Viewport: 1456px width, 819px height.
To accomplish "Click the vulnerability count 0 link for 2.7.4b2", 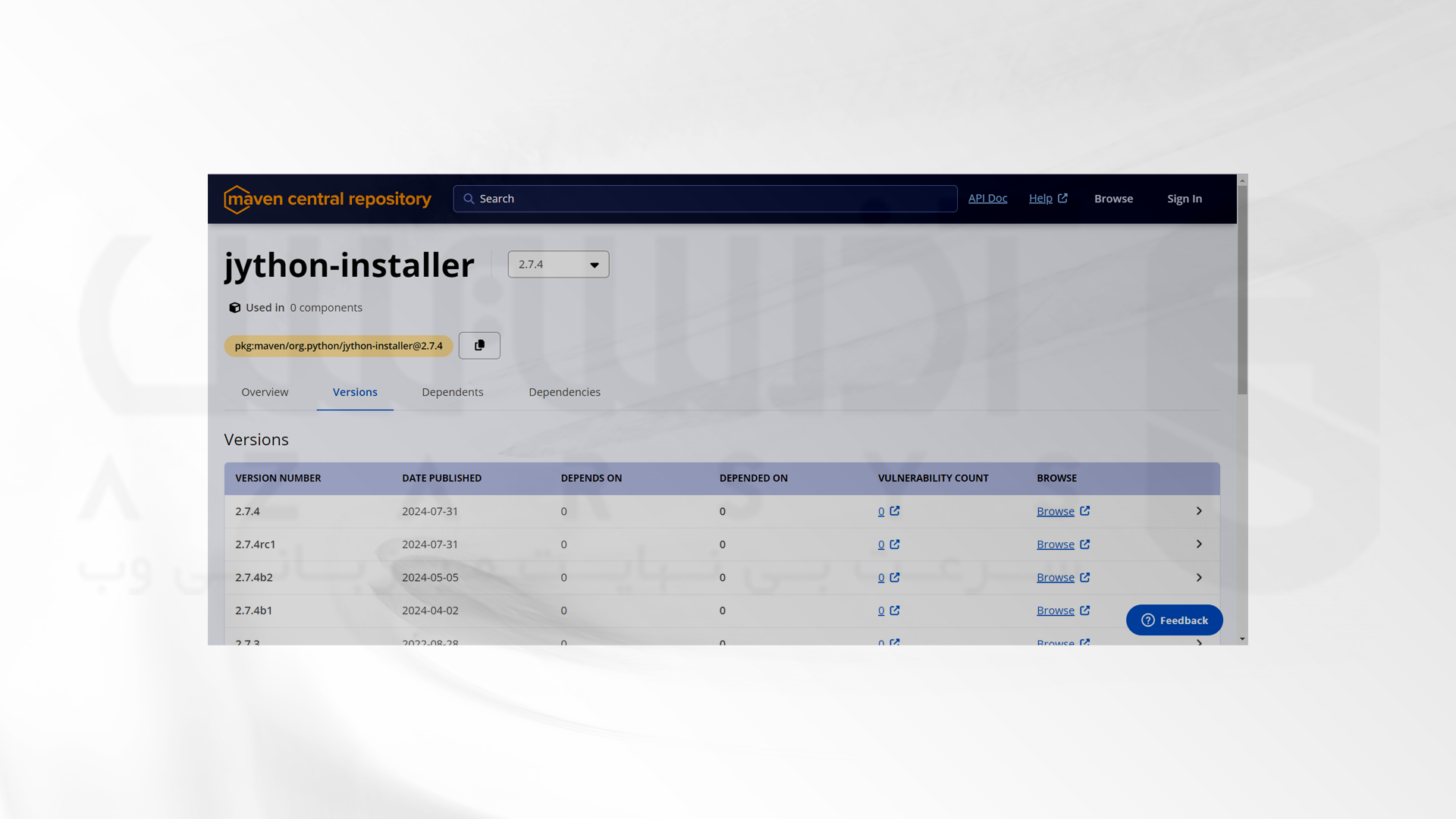I will (881, 578).
